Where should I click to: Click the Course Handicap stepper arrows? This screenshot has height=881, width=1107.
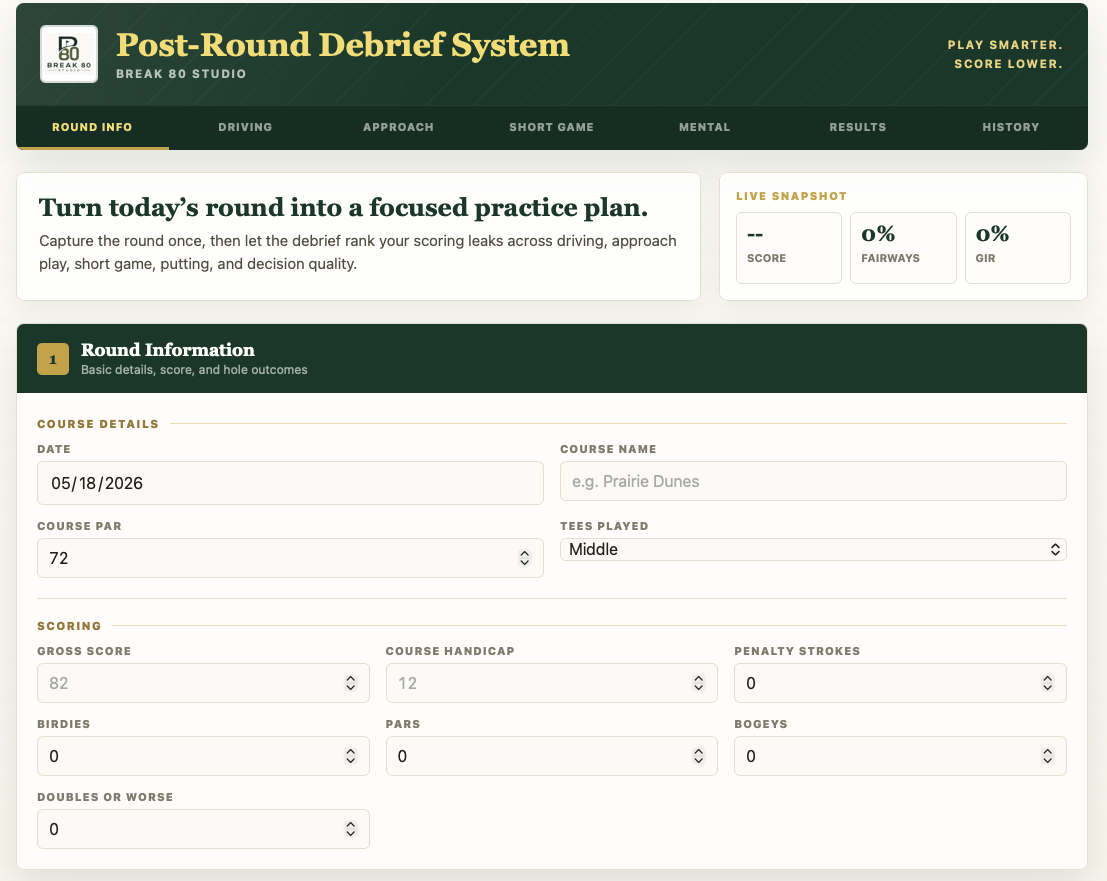point(699,683)
